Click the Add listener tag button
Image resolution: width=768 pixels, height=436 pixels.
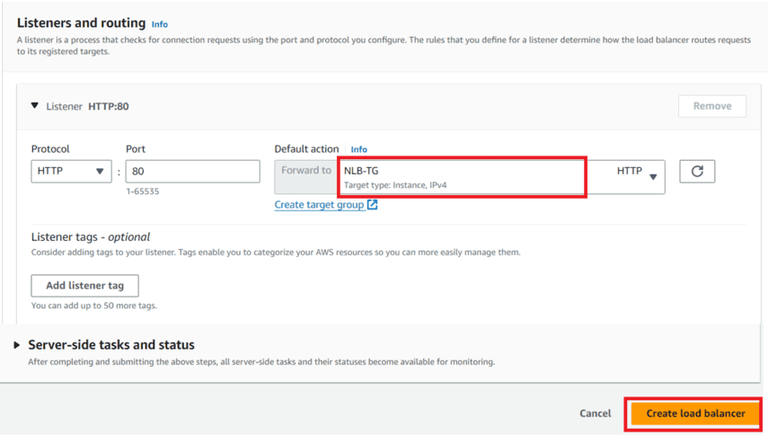(x=84, y=285)
